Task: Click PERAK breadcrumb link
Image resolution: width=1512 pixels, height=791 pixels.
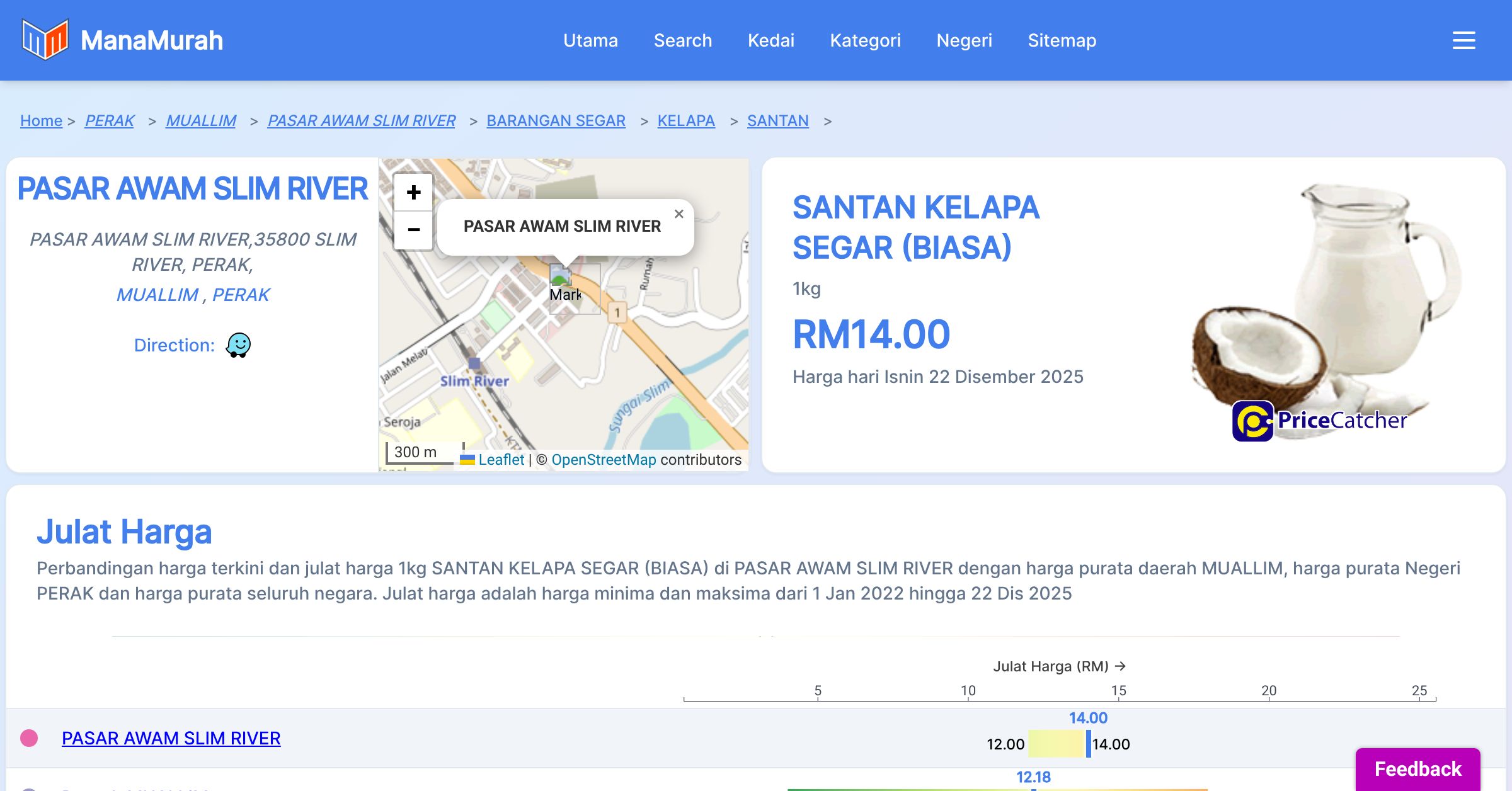Action: tap(110, 120)
